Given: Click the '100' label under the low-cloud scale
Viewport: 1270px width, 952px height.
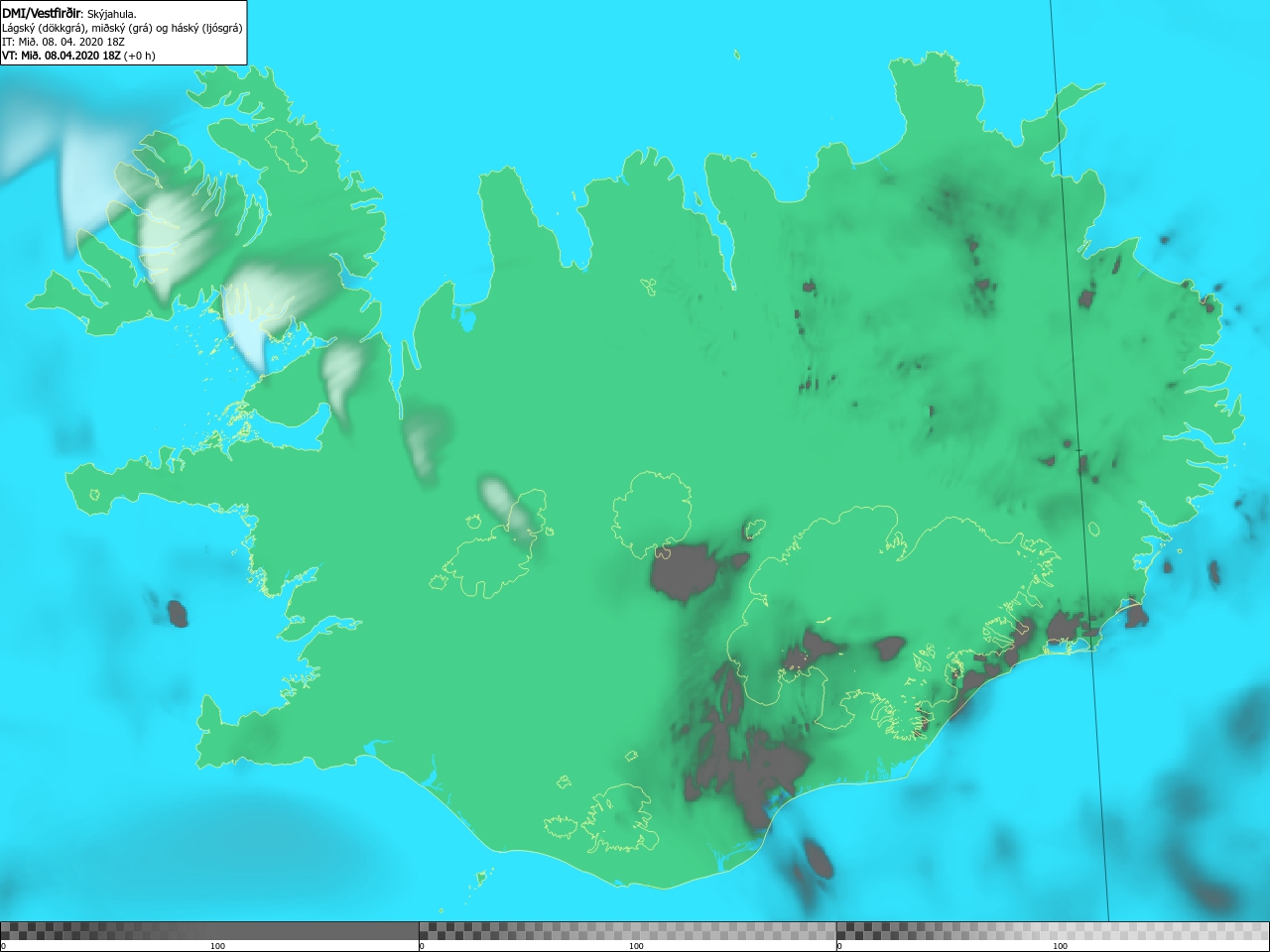Looking at the screenshot, I should (217, 946).
